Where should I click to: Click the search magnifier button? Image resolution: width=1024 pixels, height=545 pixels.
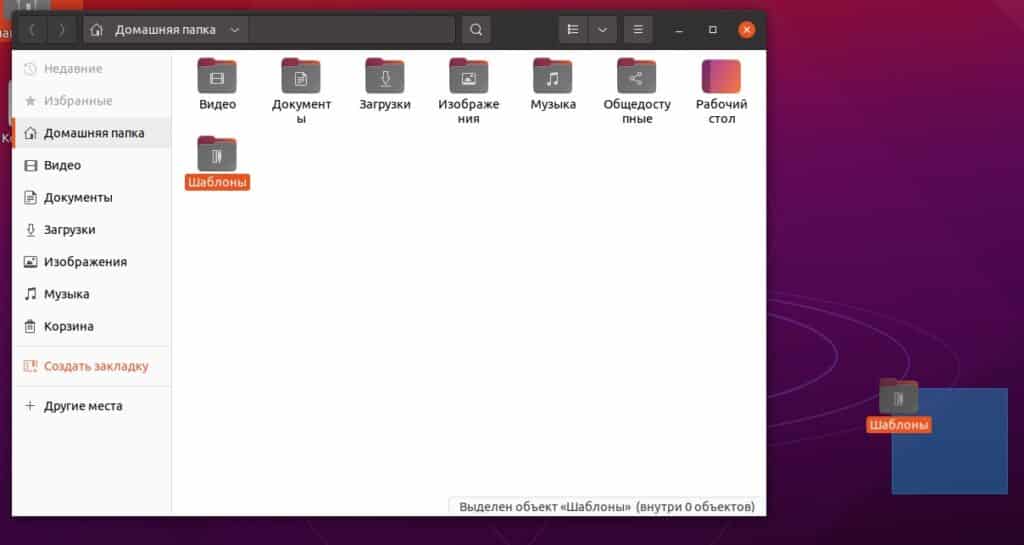[x=476, y=30]
